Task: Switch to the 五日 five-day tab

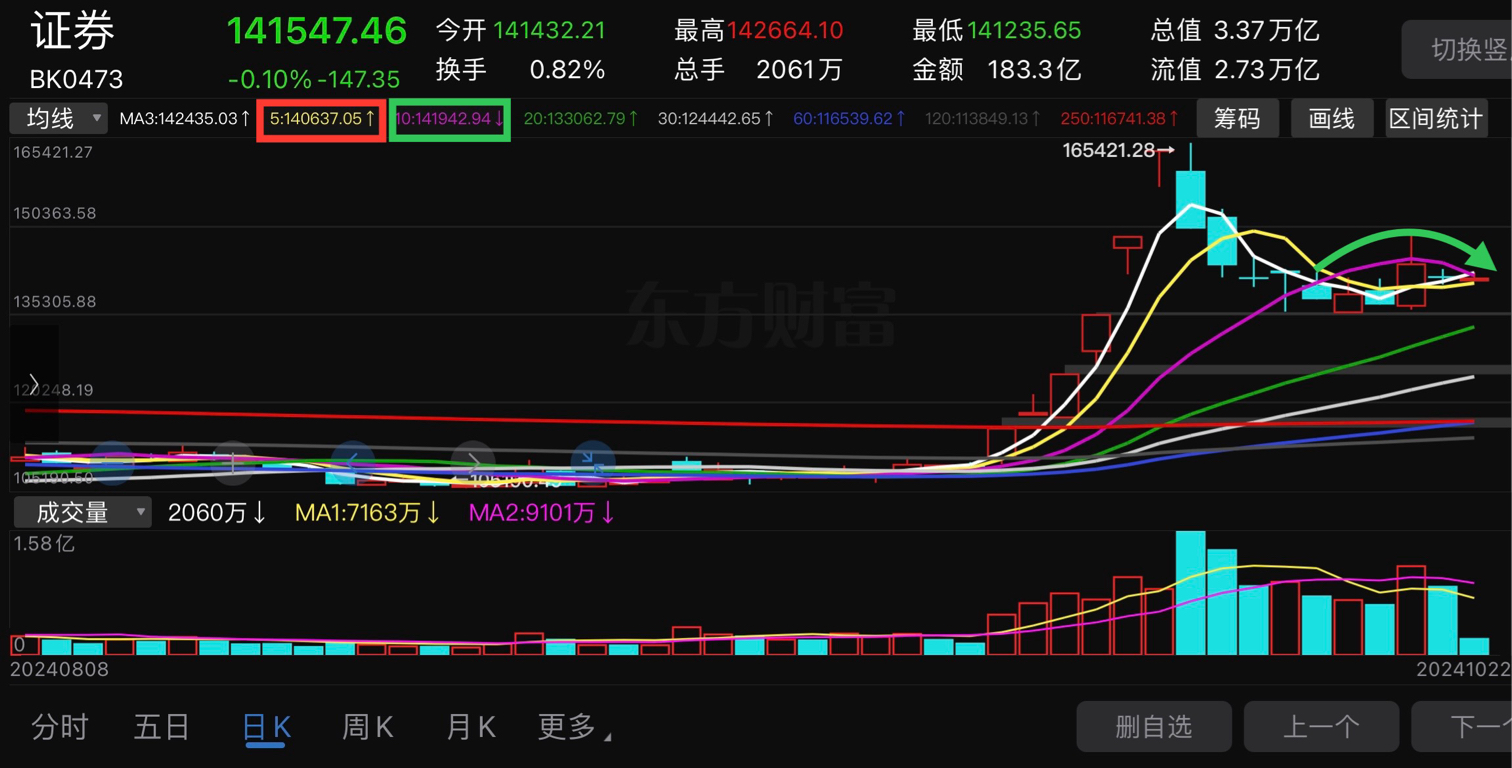Action: point(162,727)
